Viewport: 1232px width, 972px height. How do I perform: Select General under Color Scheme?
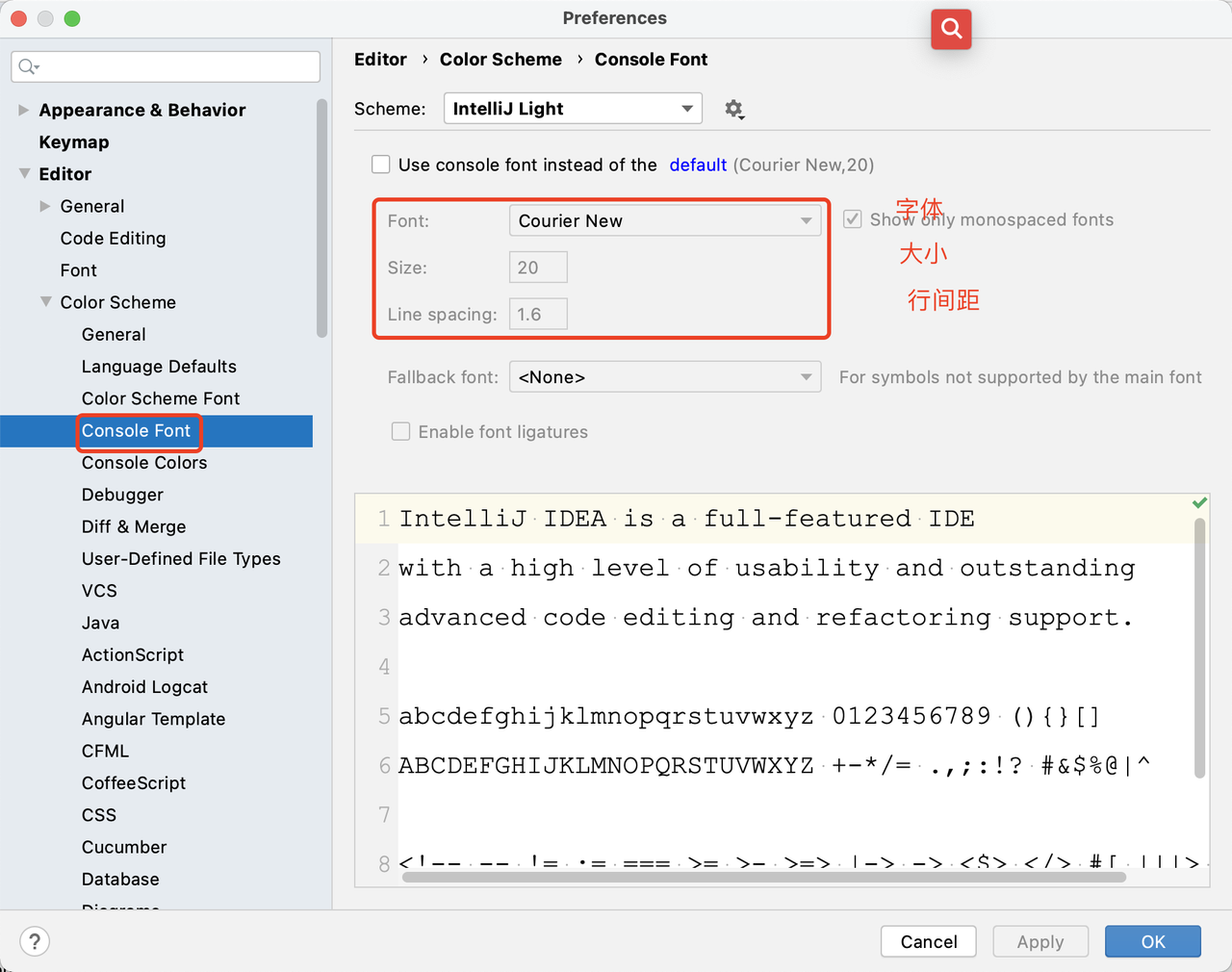click(114, 335)
